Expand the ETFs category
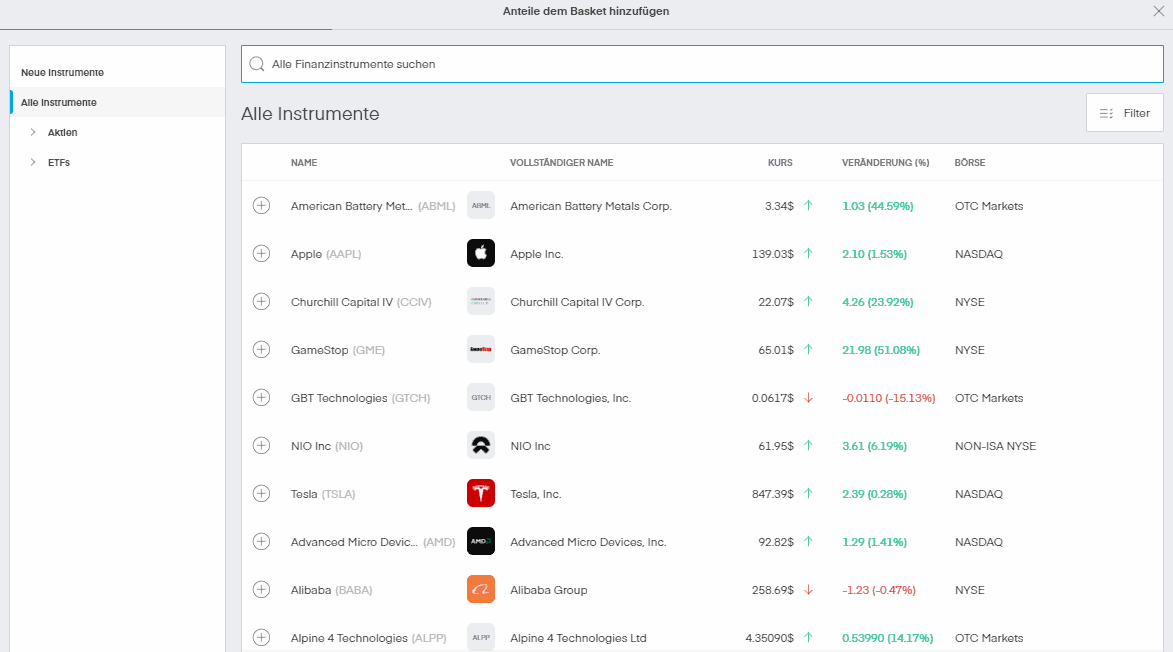Image resolution: width=1173 pixels, height=652 pixels. point(33,162)
